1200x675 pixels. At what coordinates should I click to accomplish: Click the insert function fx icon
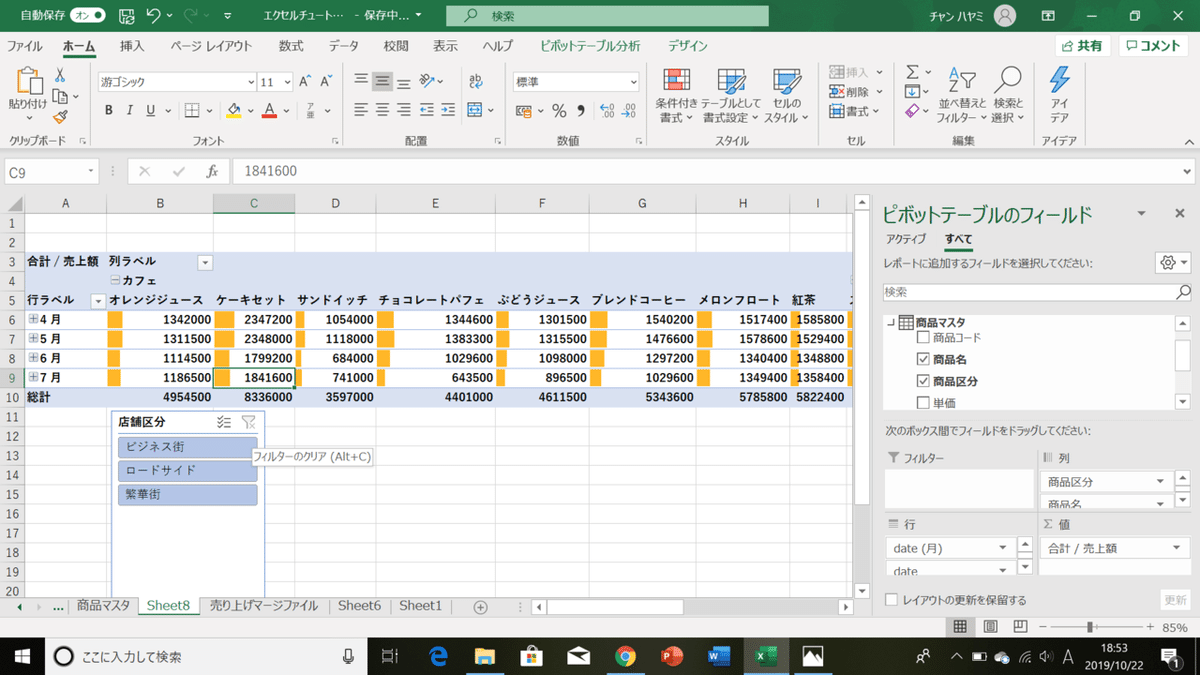[212, 172]
